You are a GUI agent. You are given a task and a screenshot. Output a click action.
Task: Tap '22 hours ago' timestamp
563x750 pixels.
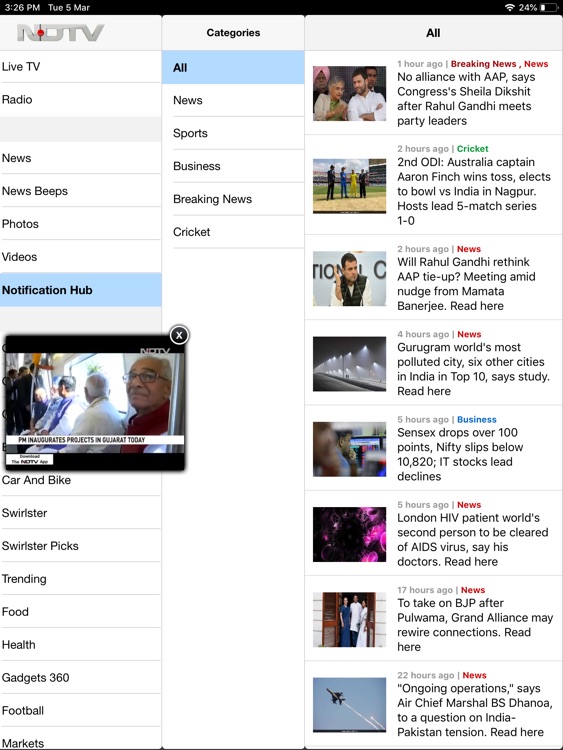pyautogui.click(x=425, y=675)
